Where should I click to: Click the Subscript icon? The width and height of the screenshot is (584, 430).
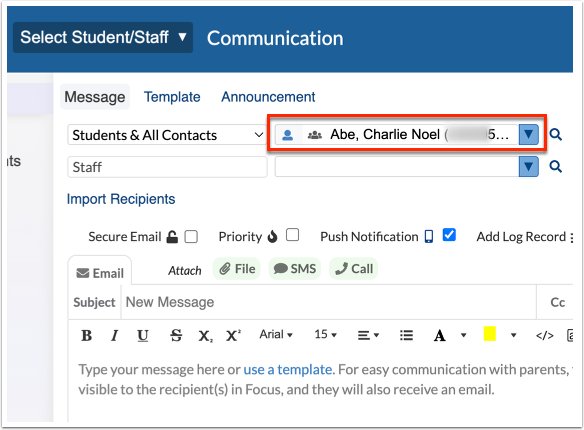pyautogui.click(x=205, y=336)
